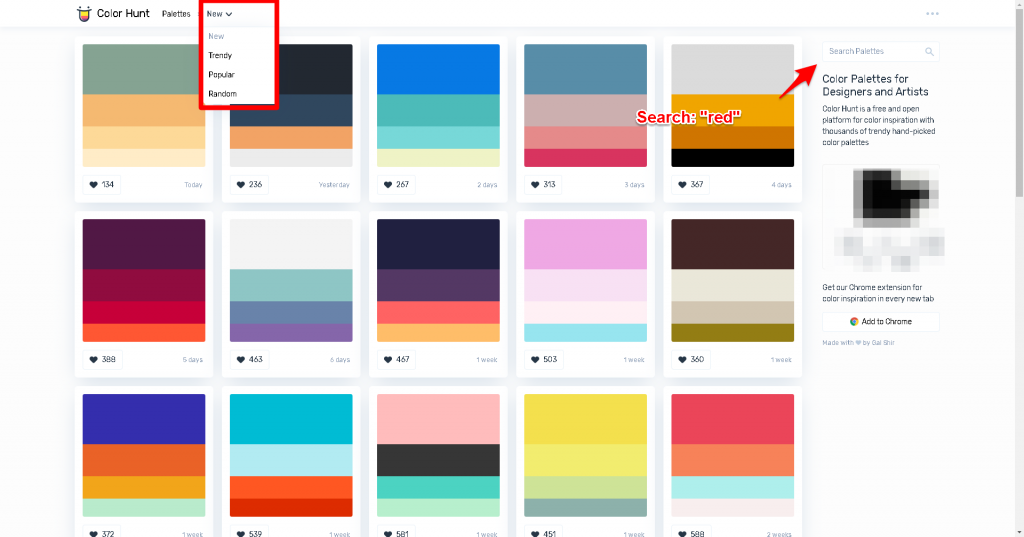Pick Random from the sort dropdown
This screenshot has height=537, width=1024.
pos(222,94)
